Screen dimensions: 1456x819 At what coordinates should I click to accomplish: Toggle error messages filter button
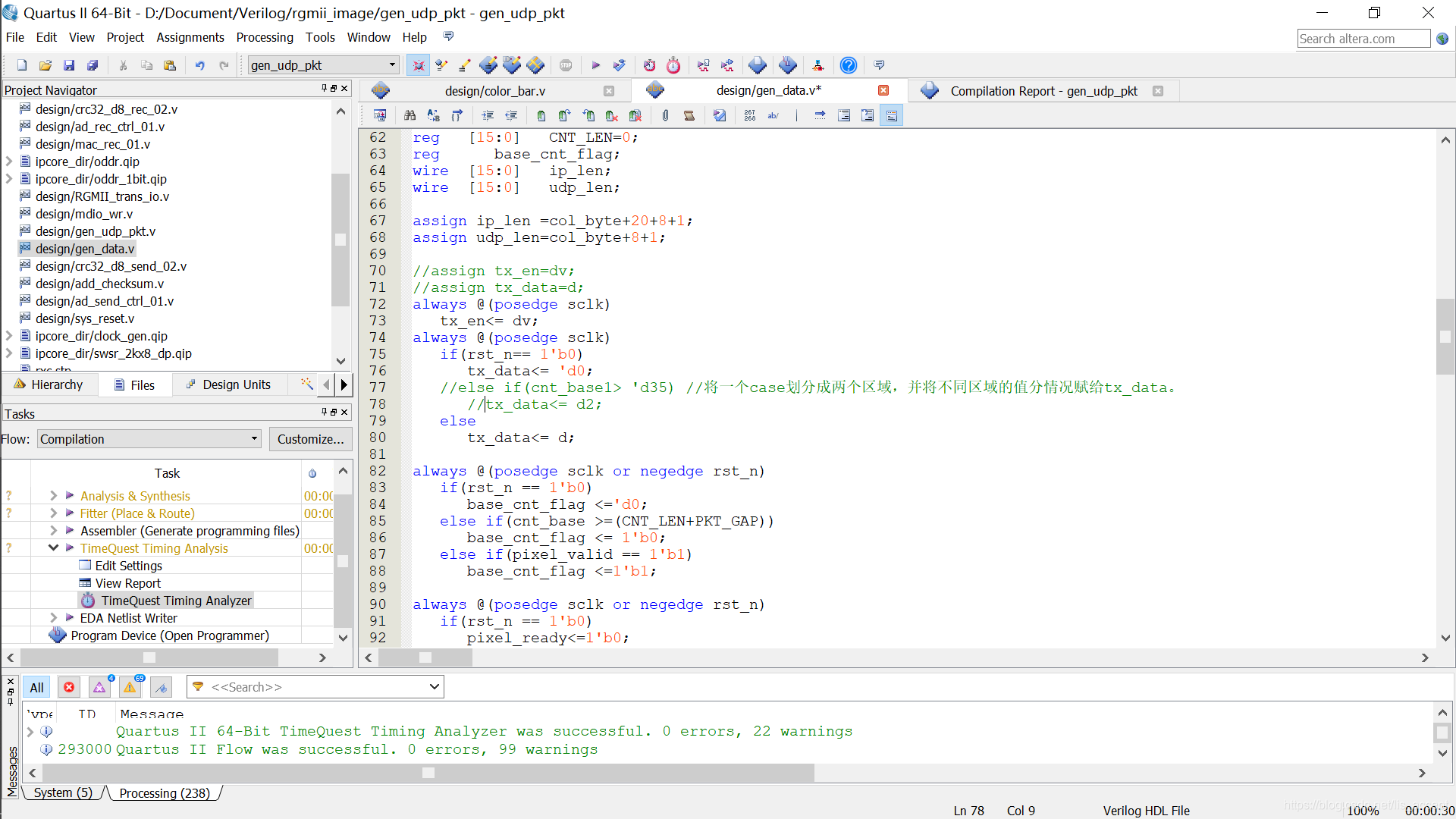coord(69,687)
